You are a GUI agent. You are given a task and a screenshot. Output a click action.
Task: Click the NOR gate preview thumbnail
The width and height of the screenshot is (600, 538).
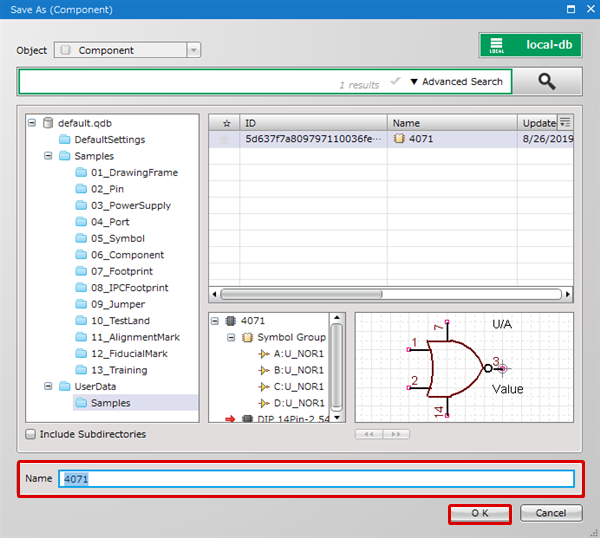coord(464,367)
